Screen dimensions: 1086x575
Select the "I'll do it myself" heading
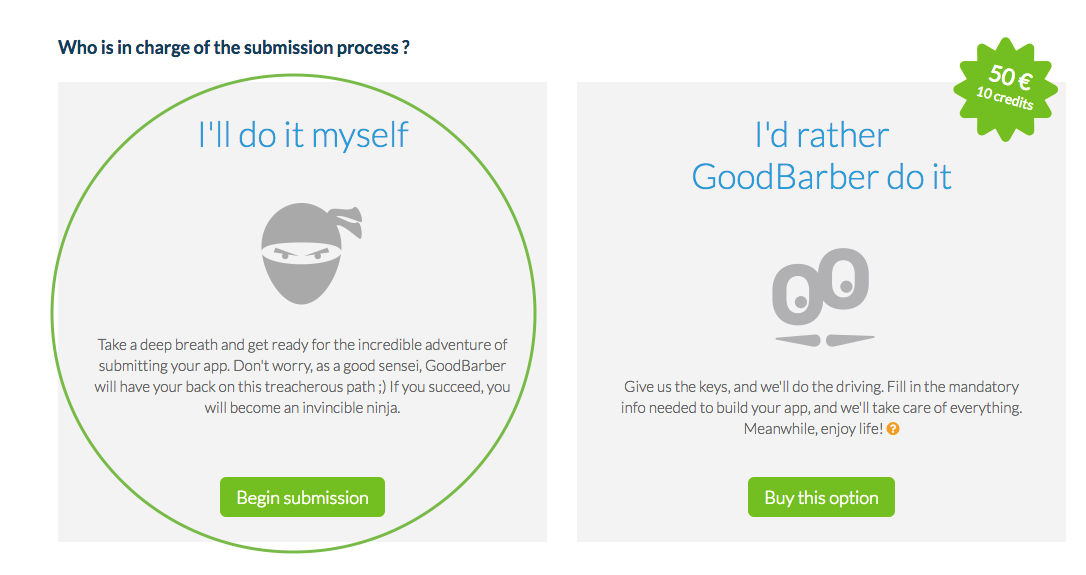point(303,134)
